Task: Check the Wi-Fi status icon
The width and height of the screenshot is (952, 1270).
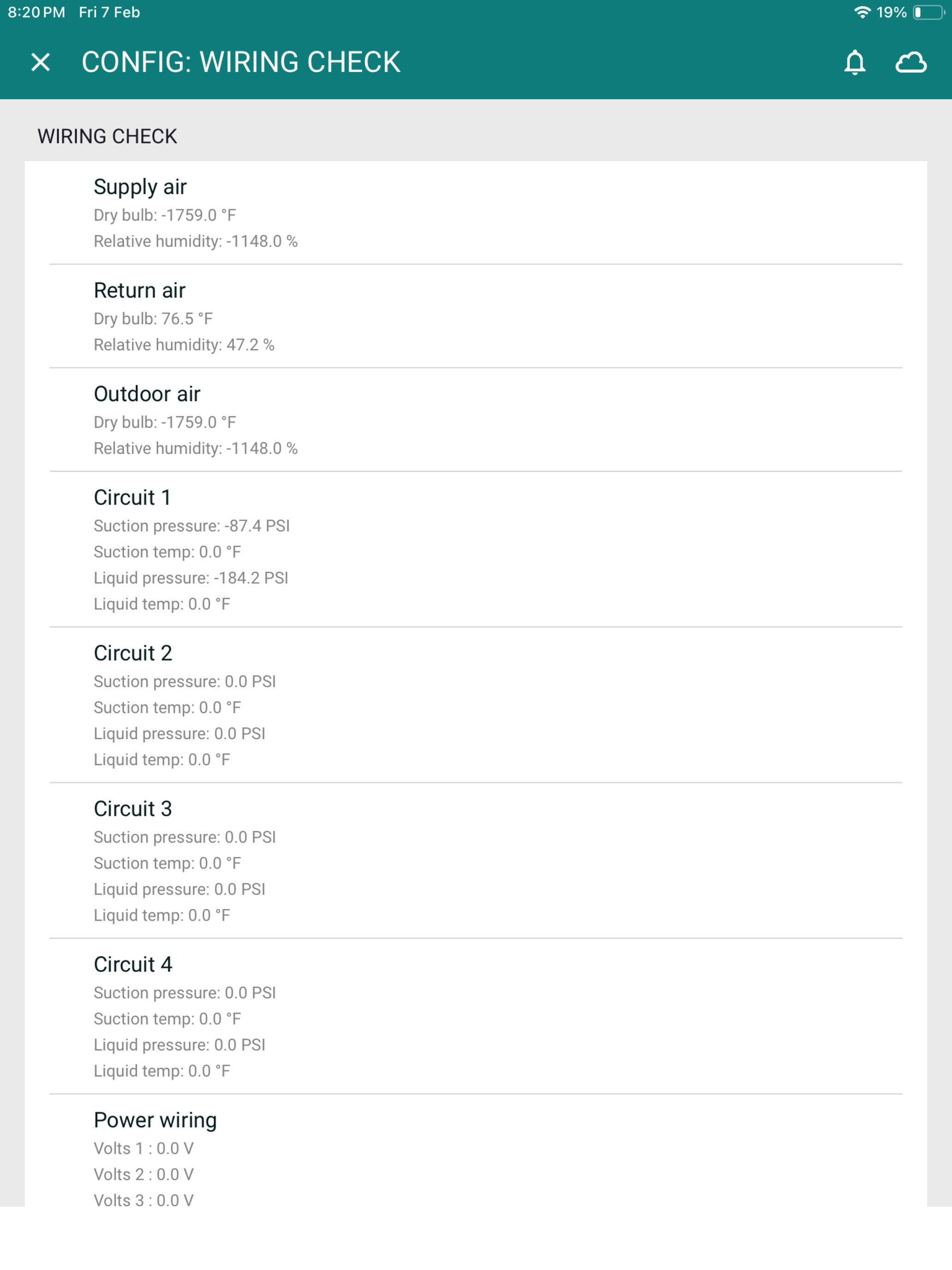Action: click(862, 12)
